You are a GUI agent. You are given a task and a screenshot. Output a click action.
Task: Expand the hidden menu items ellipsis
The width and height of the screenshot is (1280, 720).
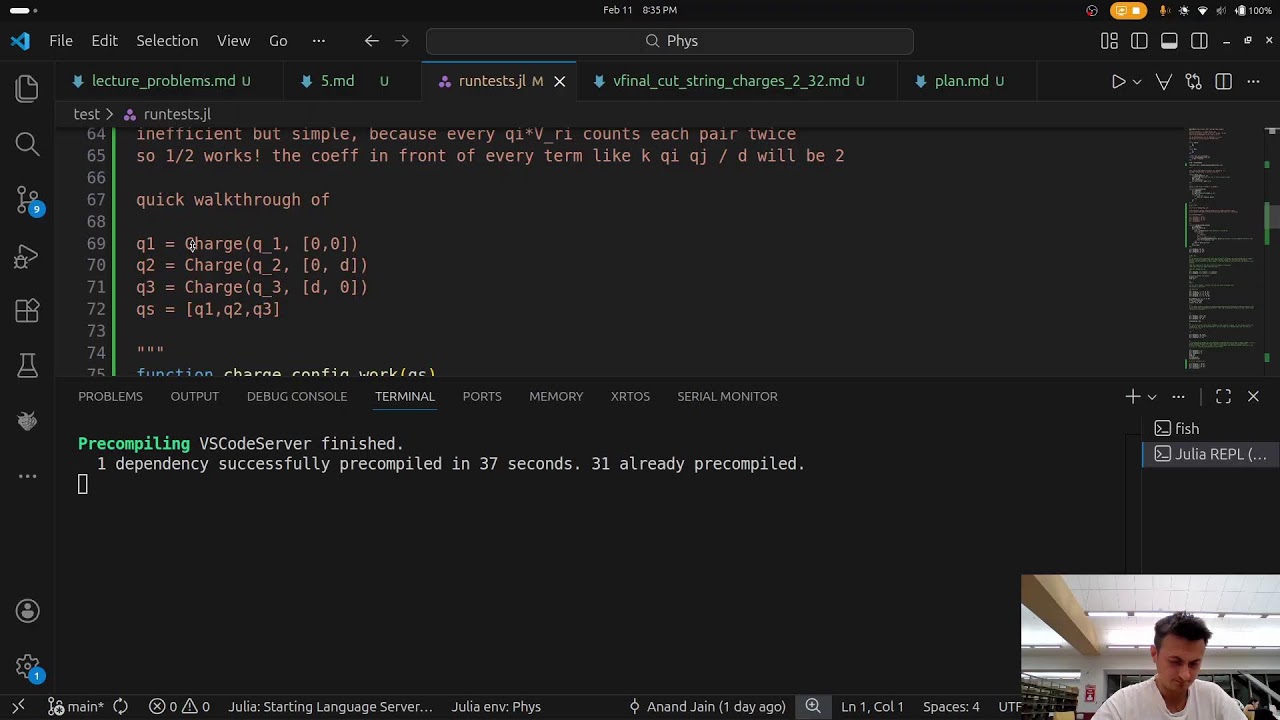pos(318,41)
